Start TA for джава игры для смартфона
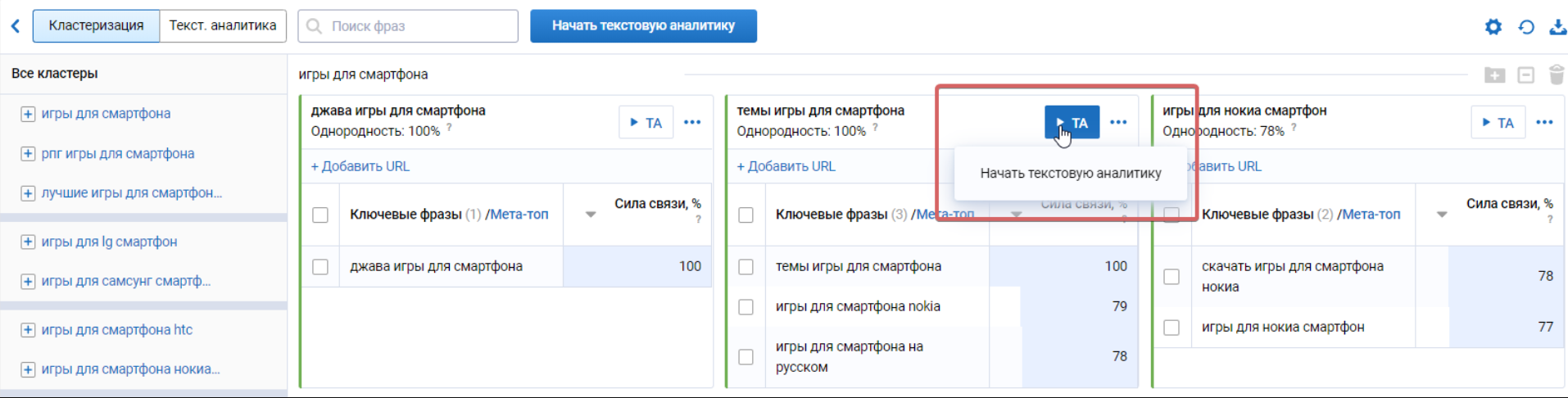1568x398 pixels. click(x=646, y=123)
